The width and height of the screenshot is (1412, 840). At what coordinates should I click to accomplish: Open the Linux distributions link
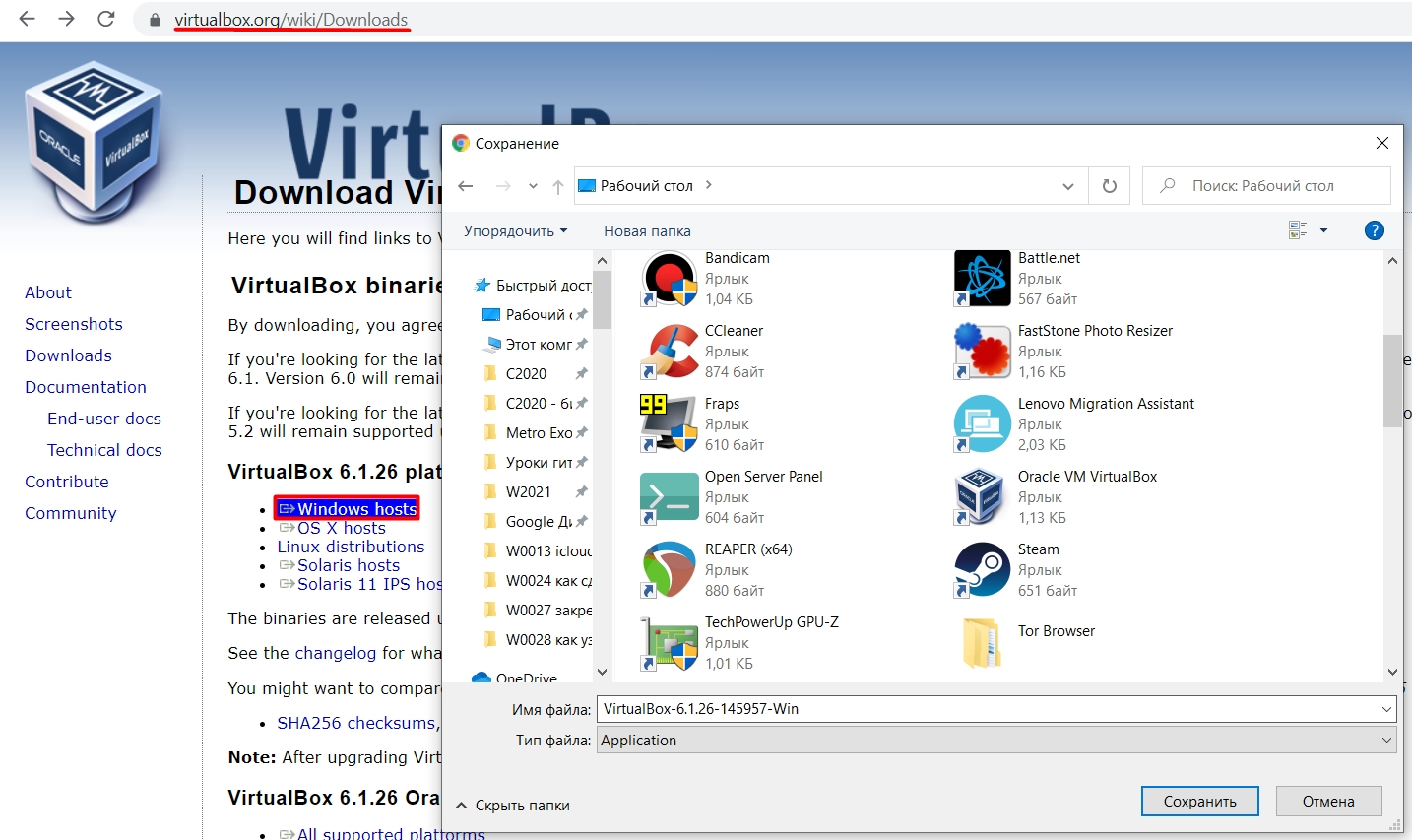pyautogui.click(x=351, y=547)
